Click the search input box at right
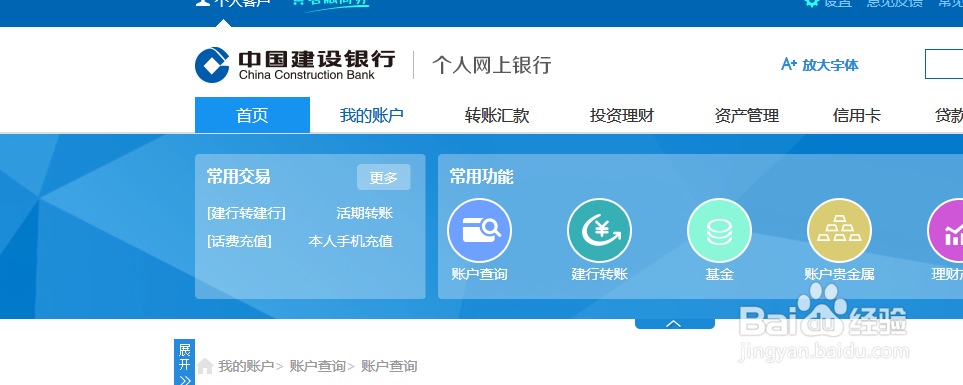This screenshot has width=963, height=385. pos(944,64)
